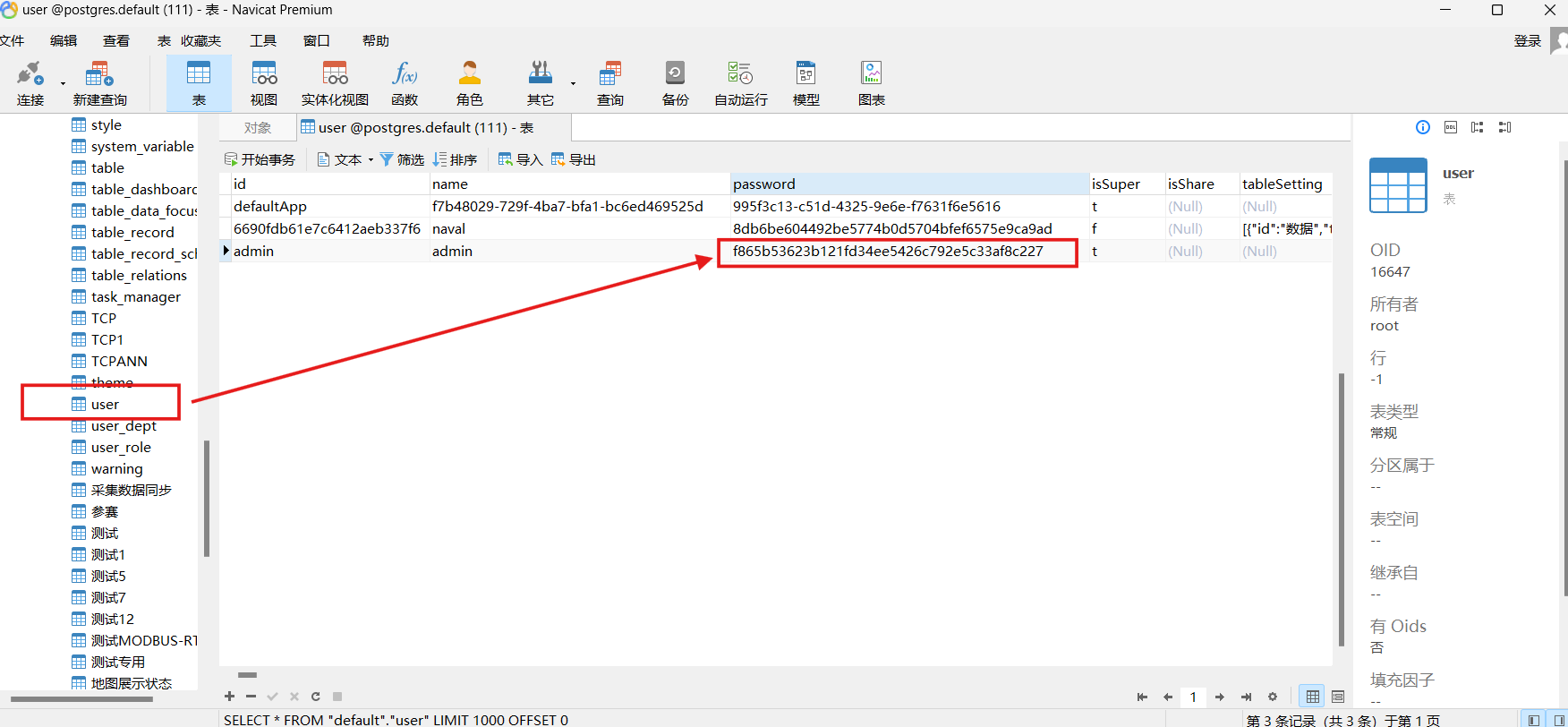Viewport: 1568px width, 727px height.
Task: Switch to form view at bottom right
Action: (x=1338, y=697)
